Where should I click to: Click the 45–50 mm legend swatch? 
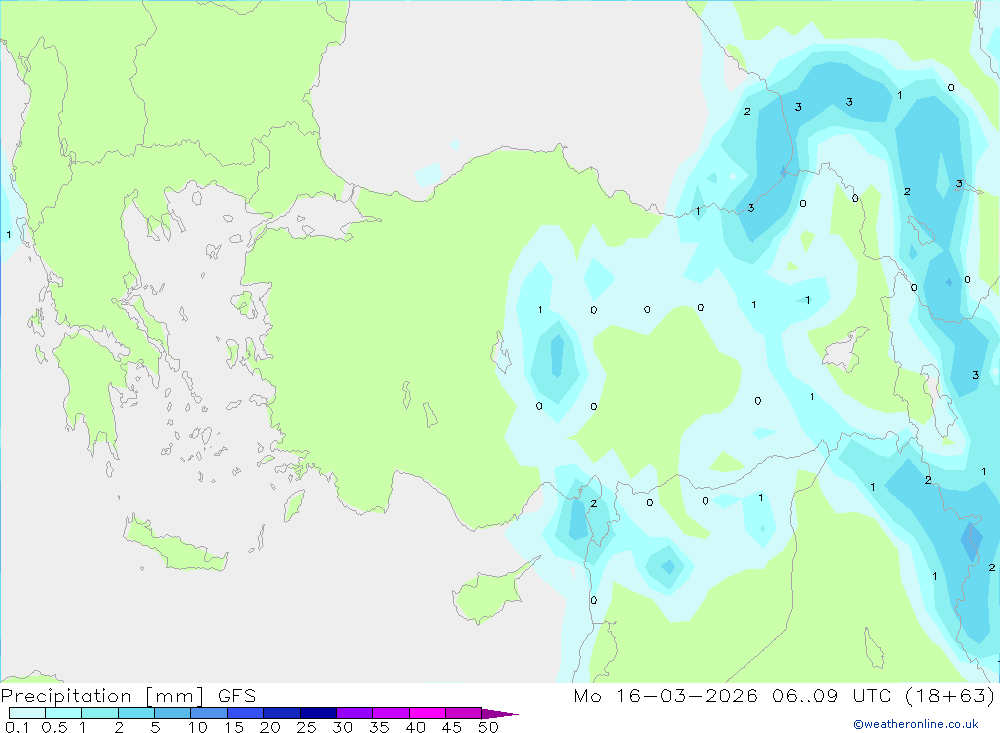(464, 713)
